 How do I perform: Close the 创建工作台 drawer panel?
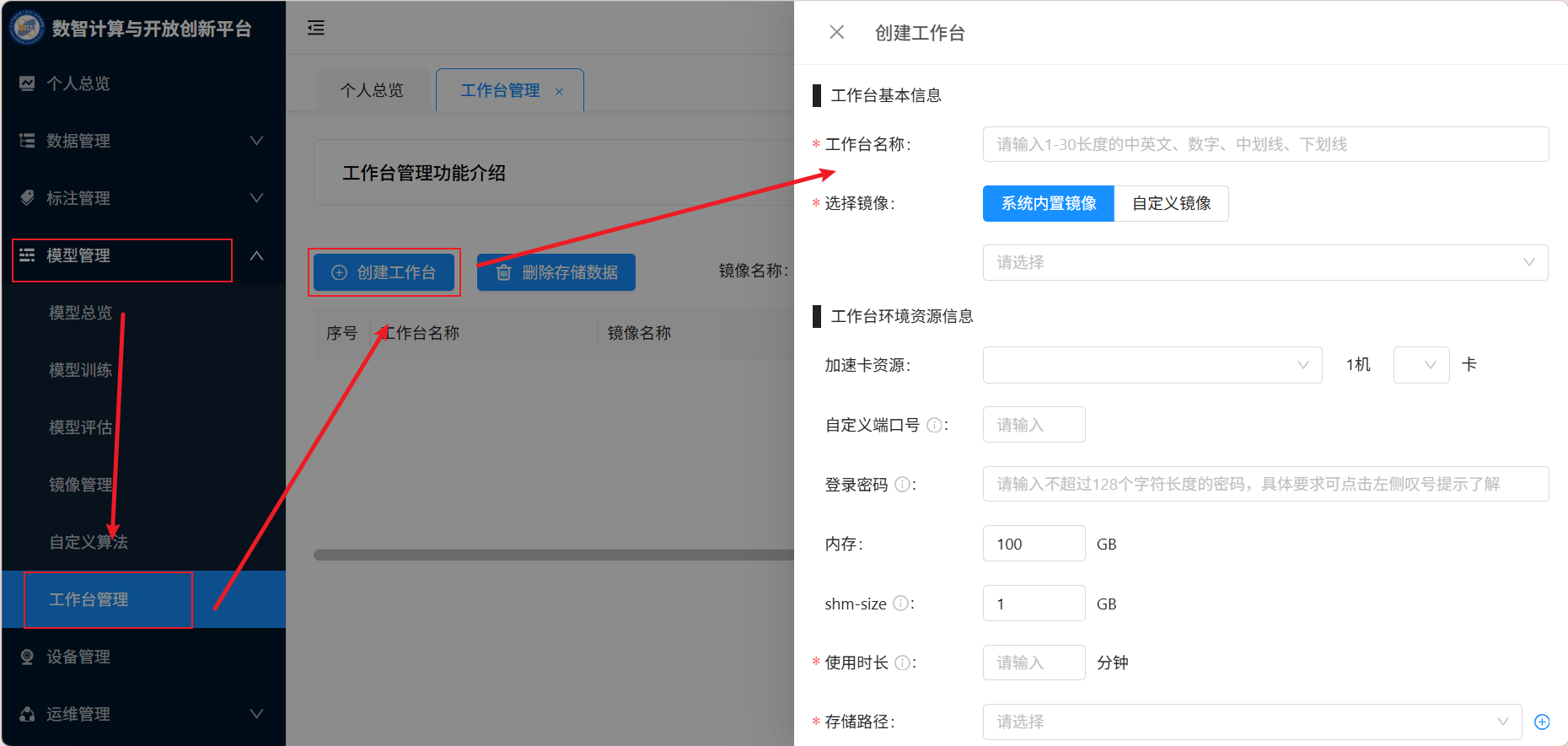[836, 32]
